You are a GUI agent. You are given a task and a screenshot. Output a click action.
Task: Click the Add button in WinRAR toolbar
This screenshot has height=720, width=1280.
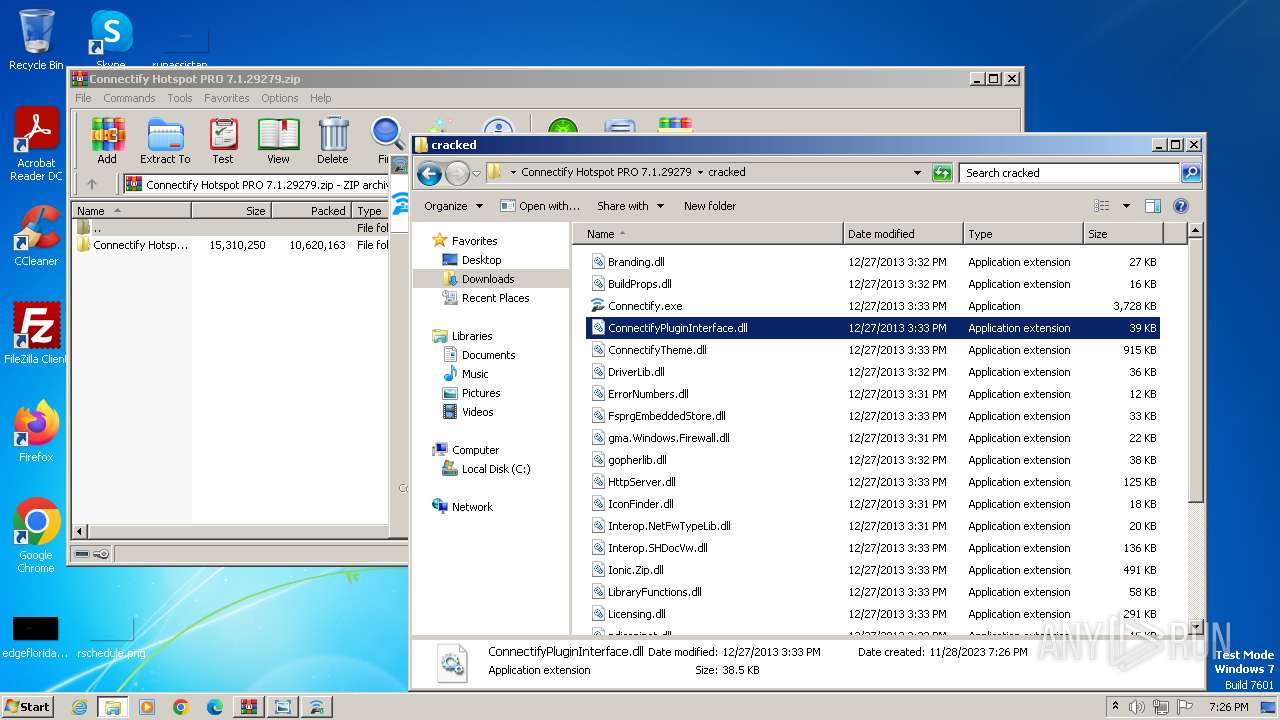(107, 140)
